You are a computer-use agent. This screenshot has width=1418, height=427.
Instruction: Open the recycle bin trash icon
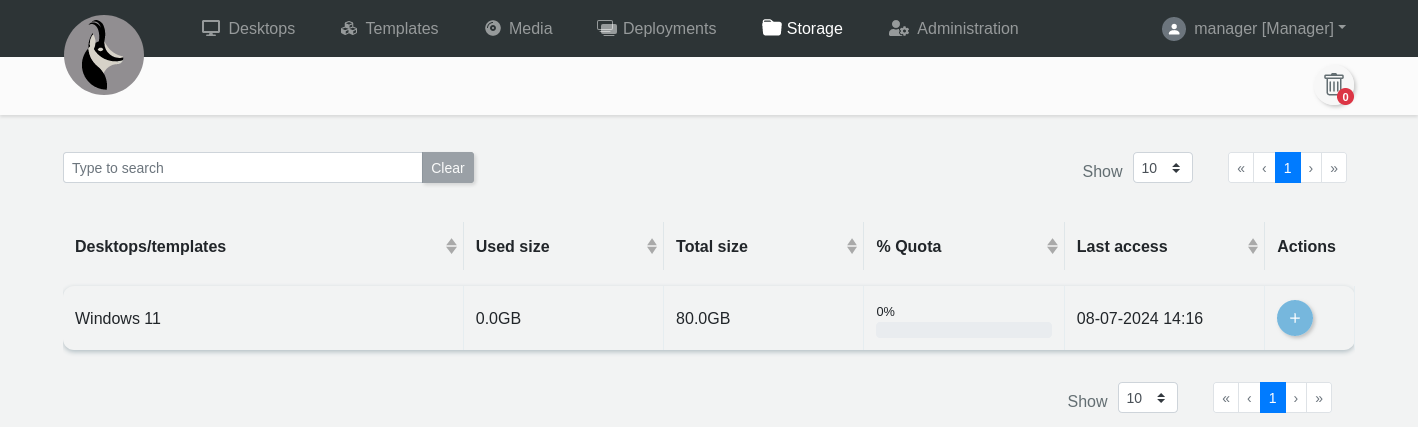(x=1334, y=85)
